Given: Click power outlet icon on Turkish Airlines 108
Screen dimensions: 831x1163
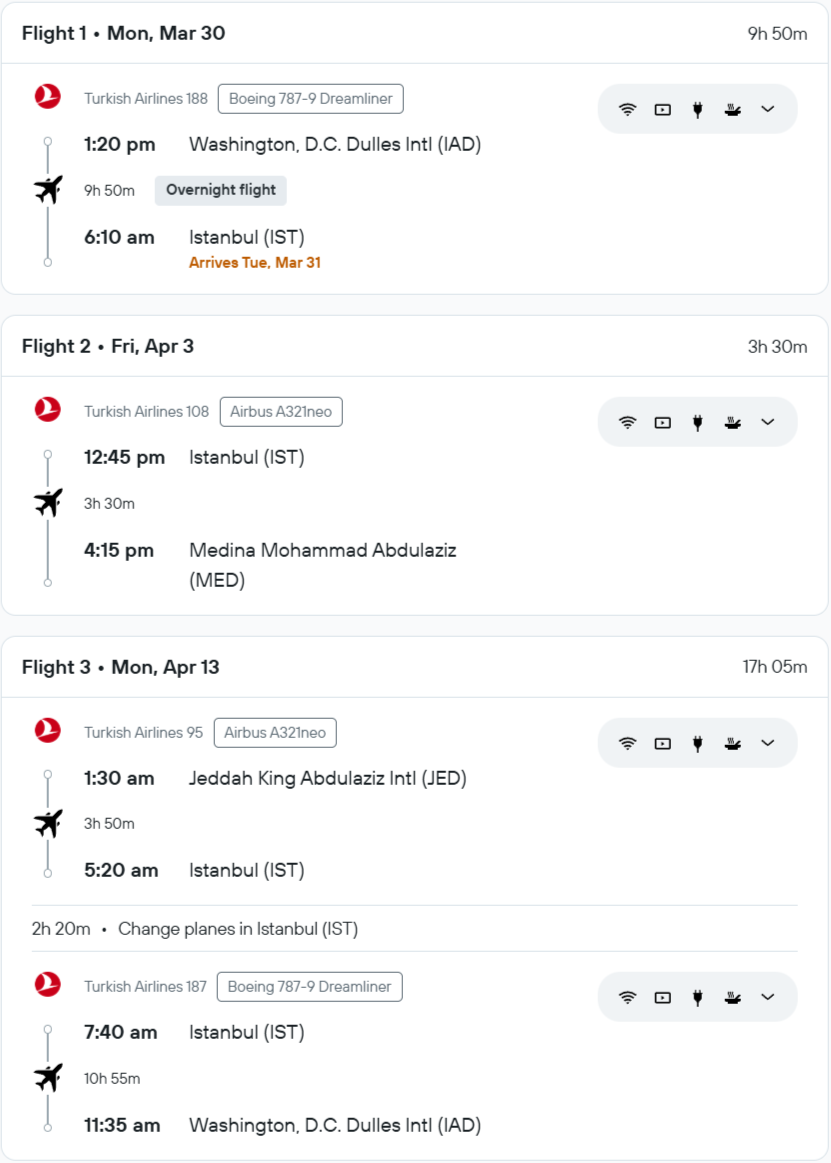Looking at the screenshot, I should [x=698, y=422].
